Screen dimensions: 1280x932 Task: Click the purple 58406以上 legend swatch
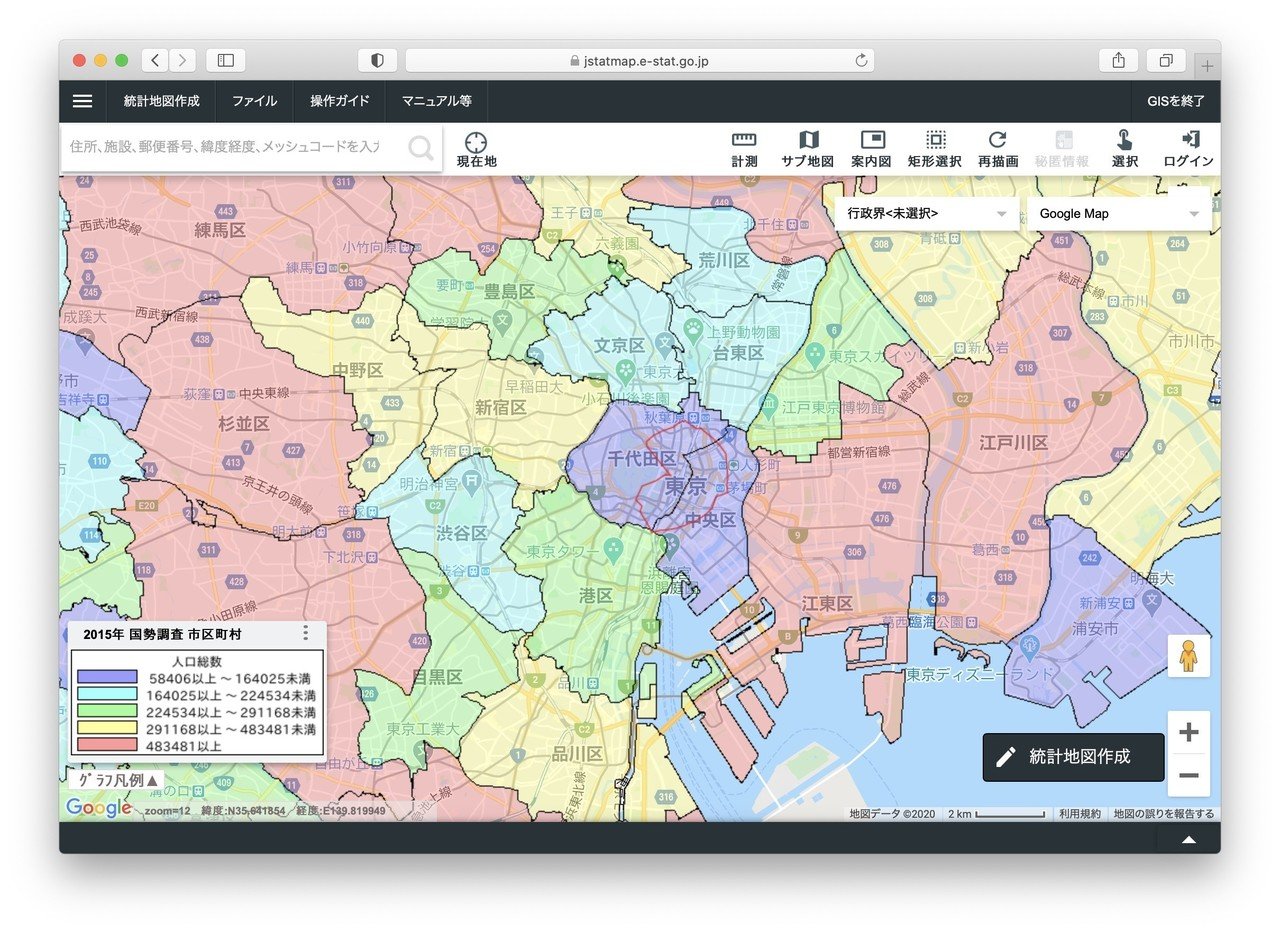tap(107, 677)
